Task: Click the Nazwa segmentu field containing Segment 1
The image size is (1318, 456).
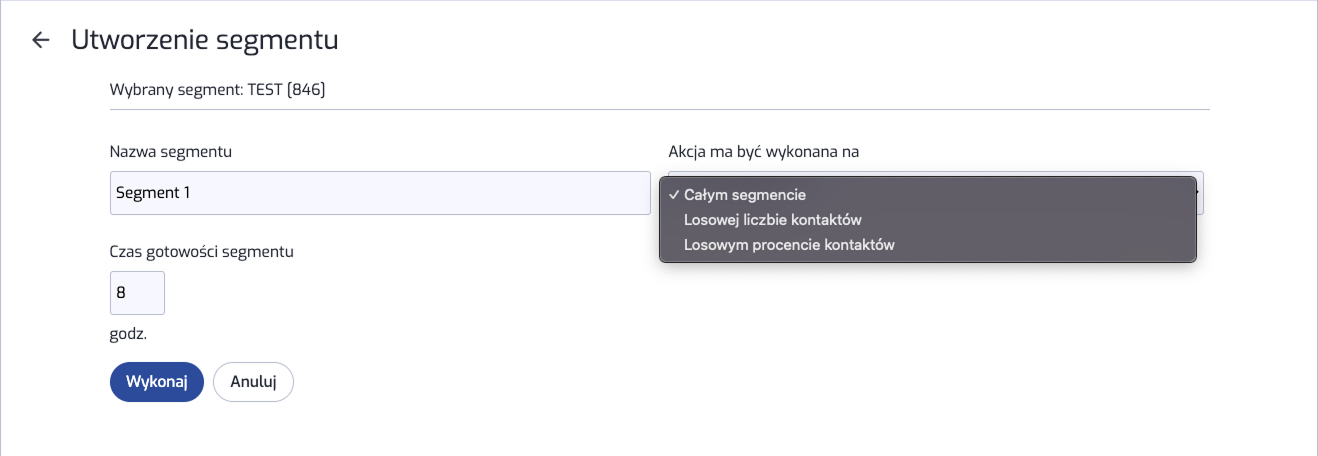Action: click(380, 193)
